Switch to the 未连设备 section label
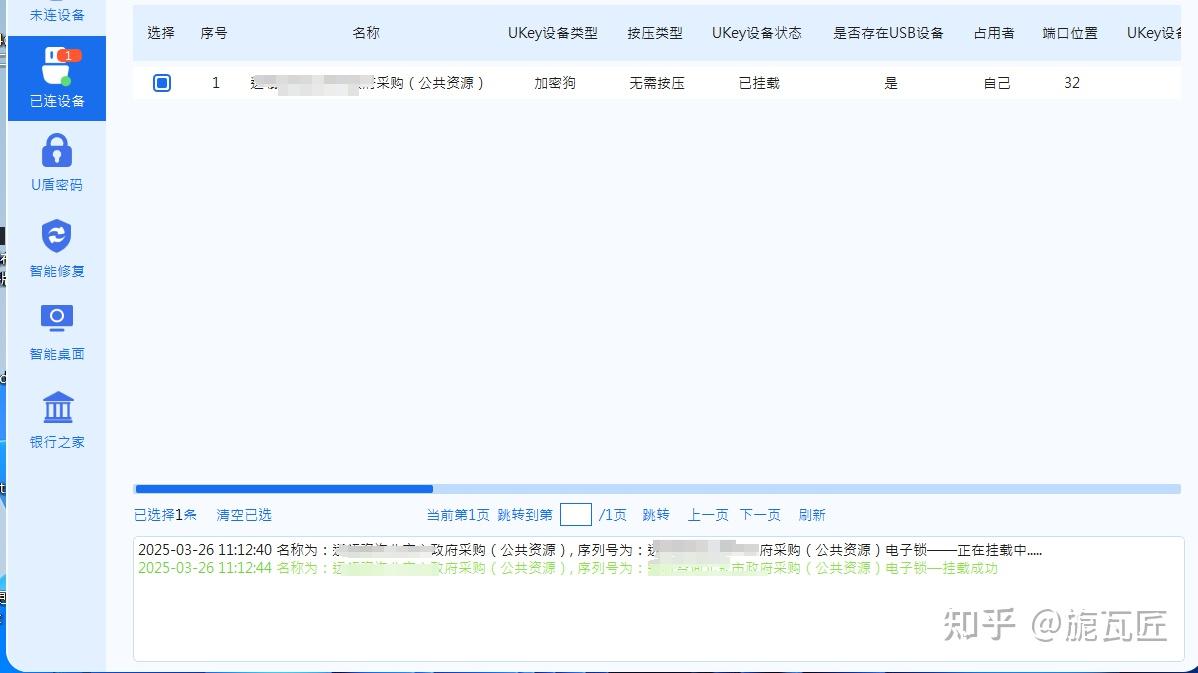The height and width of the screenshot is (673, 1198). click(56, 14)
